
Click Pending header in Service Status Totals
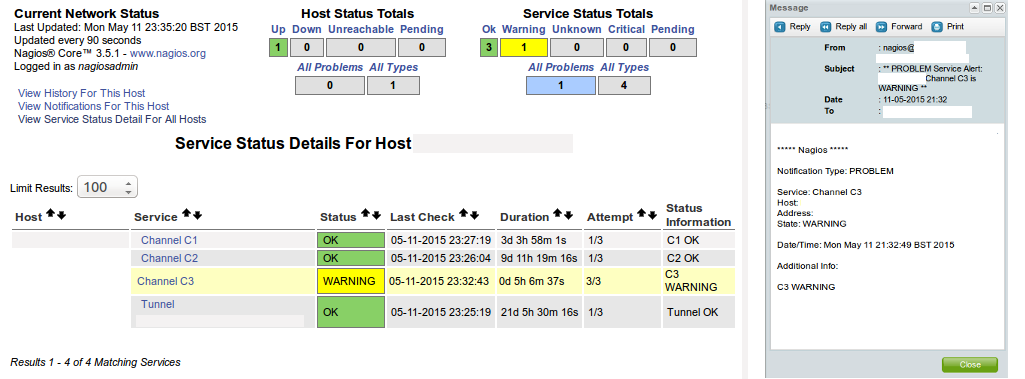tap(673, 29)
